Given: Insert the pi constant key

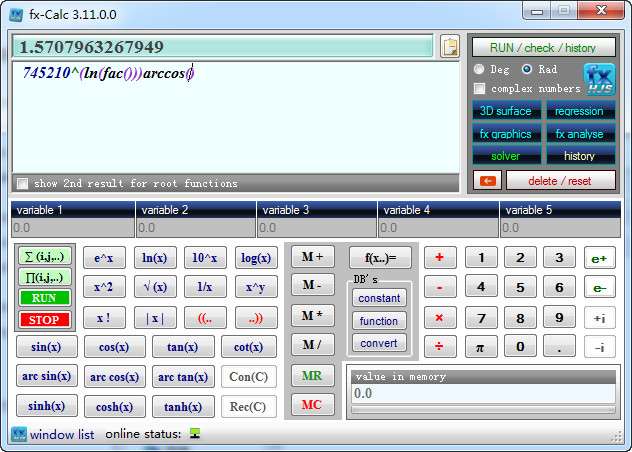Looking at the screenshot, I should point(481,346).
